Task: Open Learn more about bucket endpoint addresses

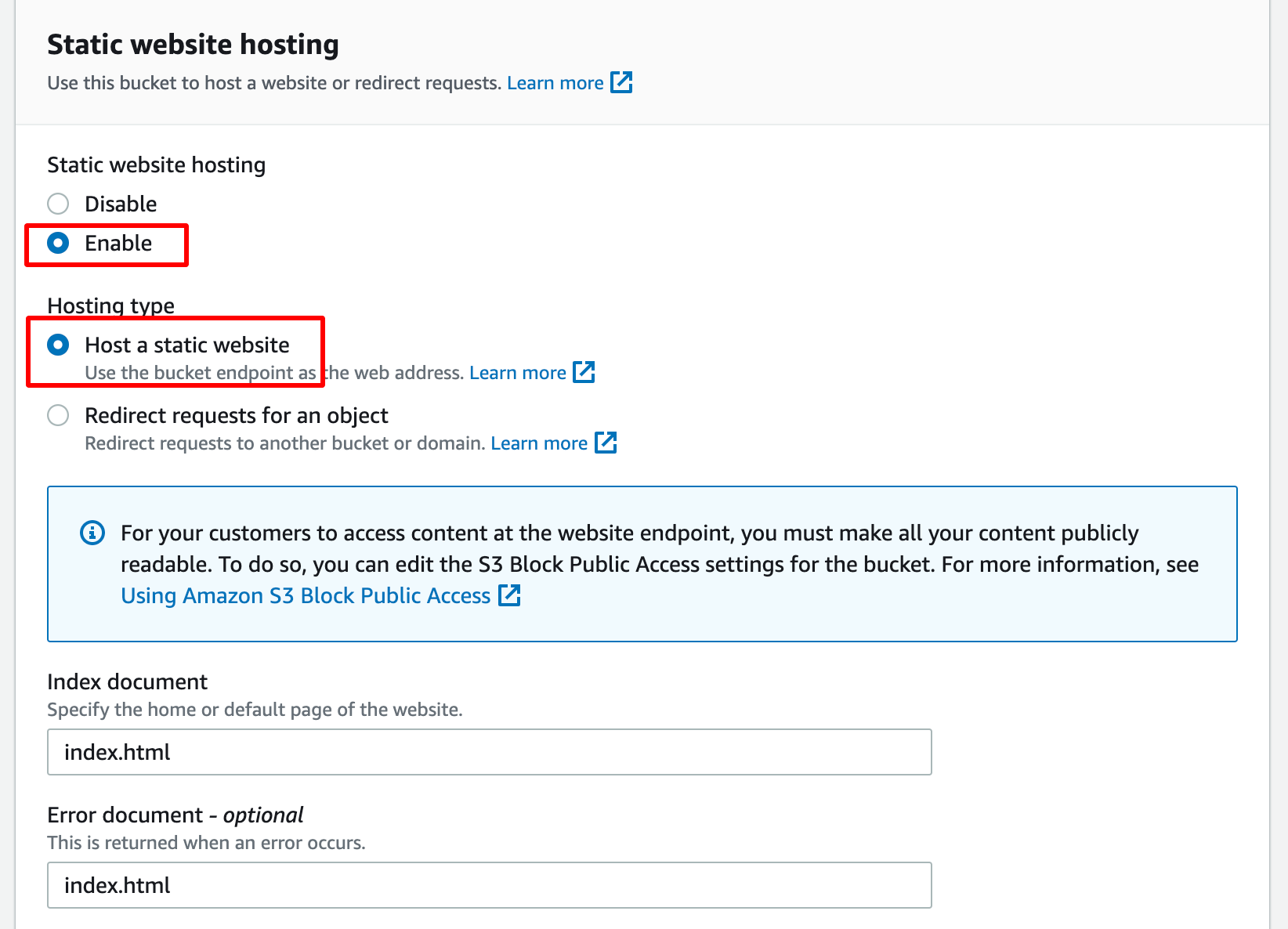Action: click(517, 372)
